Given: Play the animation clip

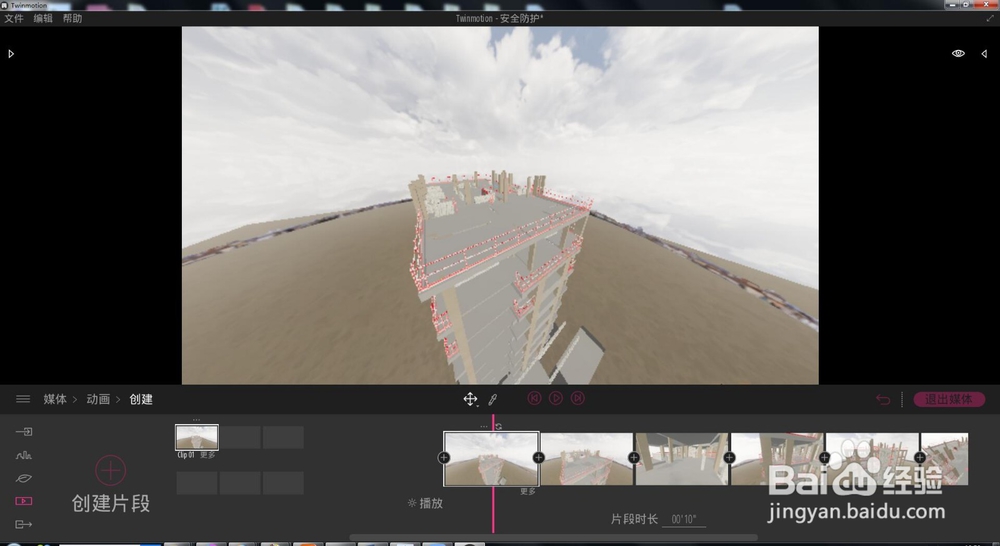Looking at the screenshot, I should [556, 398].
